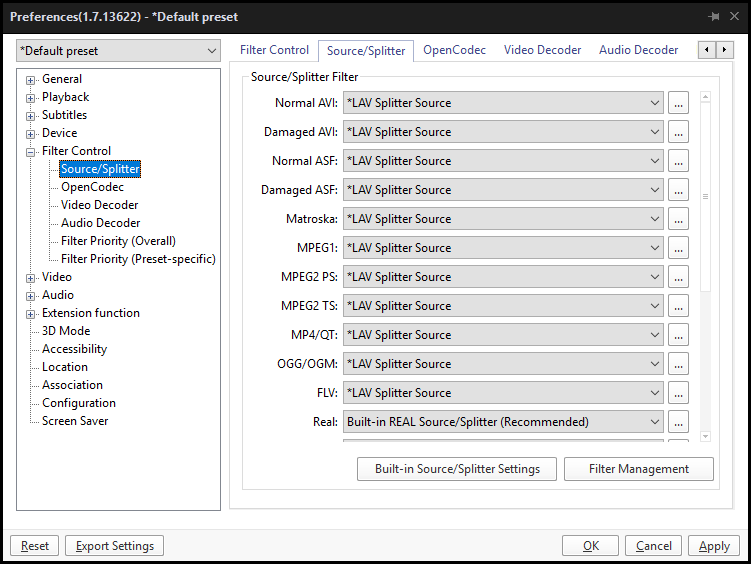Screen dimensions: 751x564
Task: Click the ellipsis button next to FLV
Action: coord(679,393)
